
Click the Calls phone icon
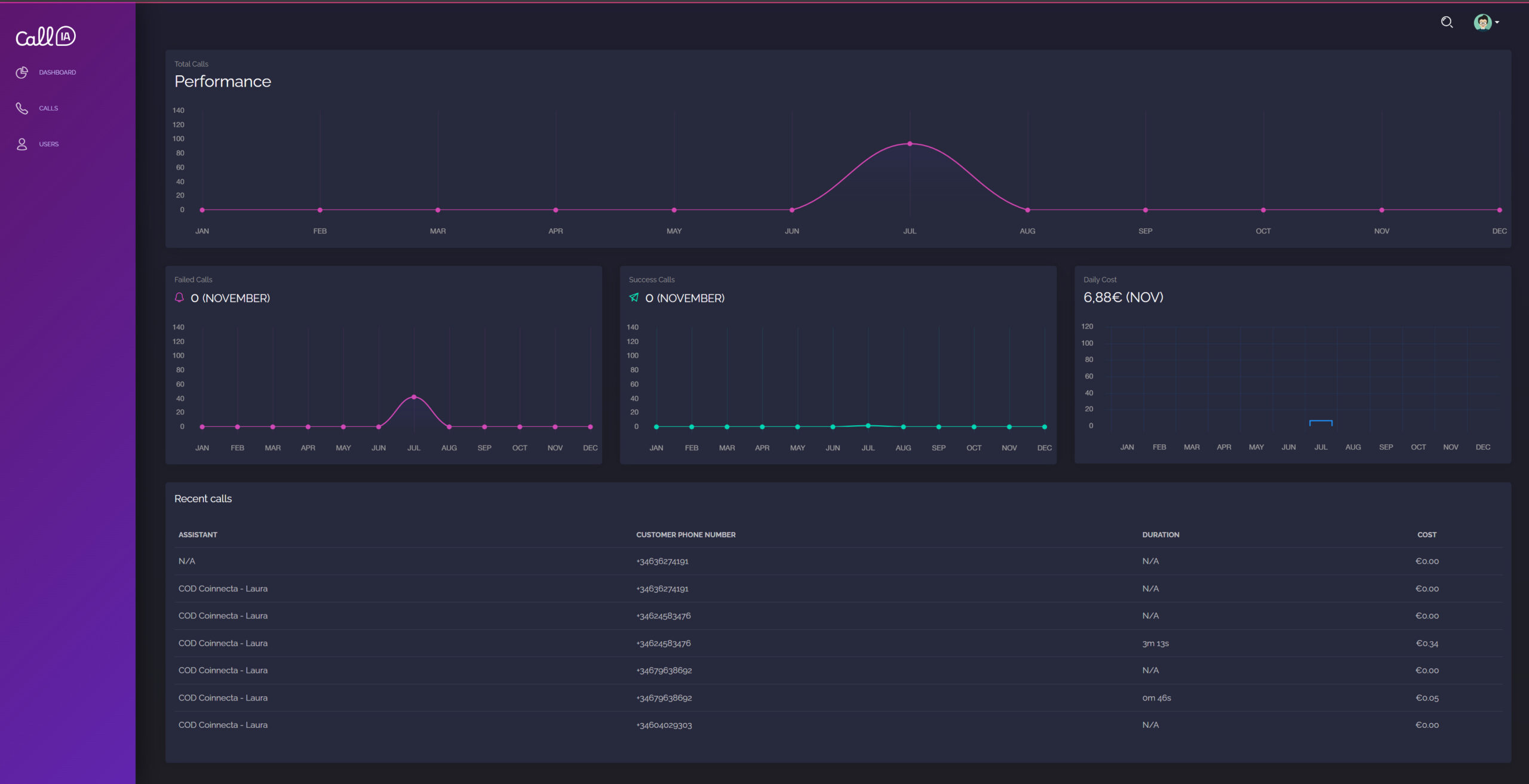pos(22,108)
